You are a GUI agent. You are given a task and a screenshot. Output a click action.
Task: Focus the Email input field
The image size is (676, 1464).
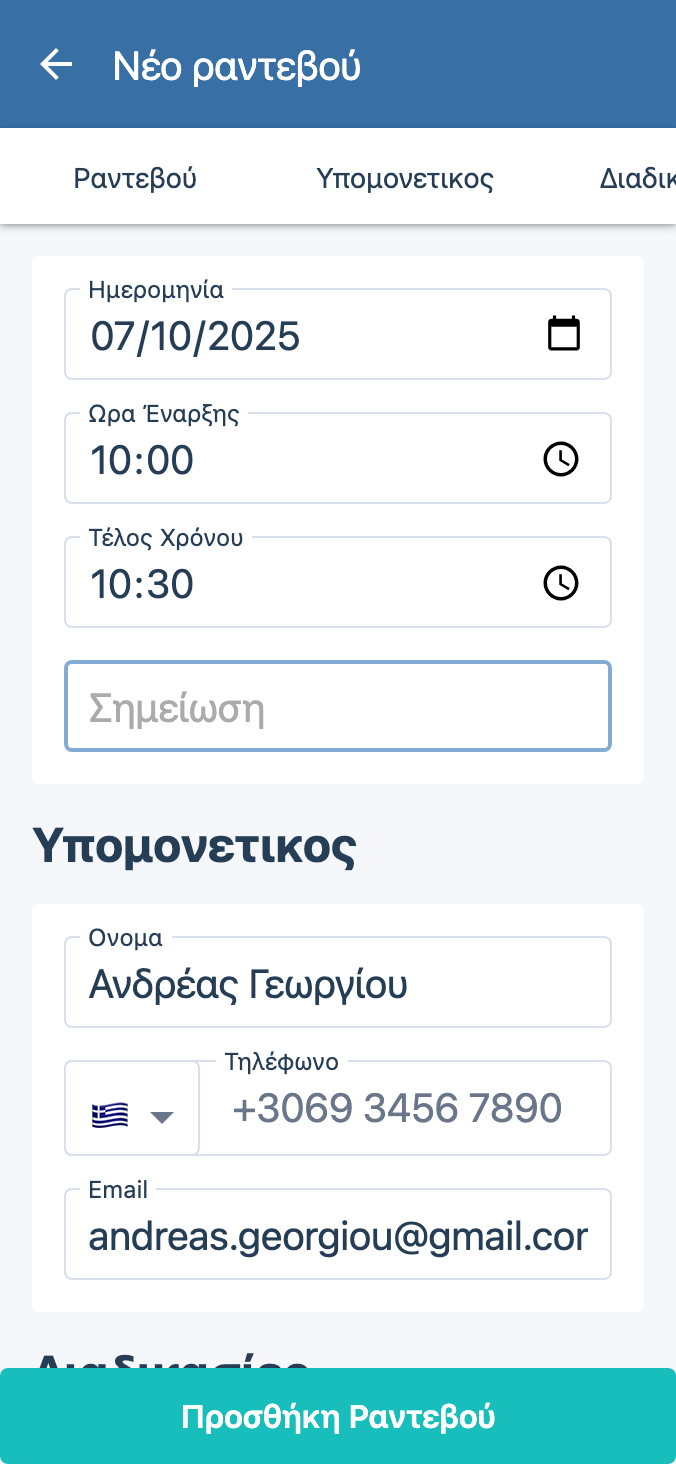point(338,1237)
